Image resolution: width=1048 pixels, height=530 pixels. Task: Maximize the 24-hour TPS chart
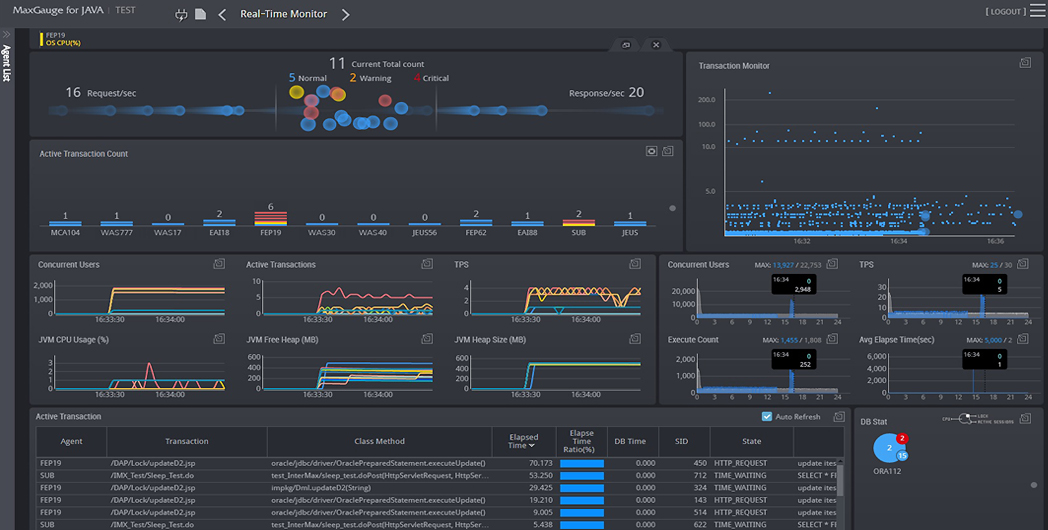(1023, 264)
